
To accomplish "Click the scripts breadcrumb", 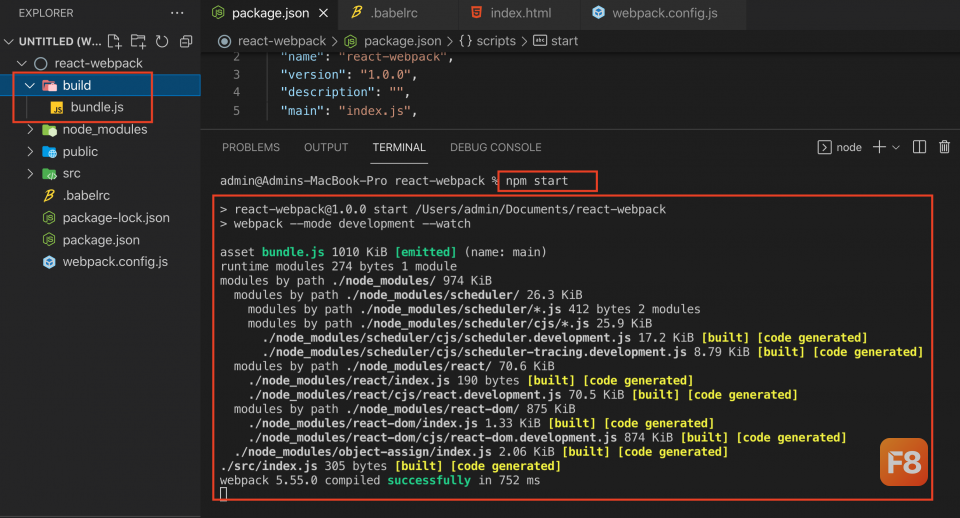I will (x=496, y=41).
